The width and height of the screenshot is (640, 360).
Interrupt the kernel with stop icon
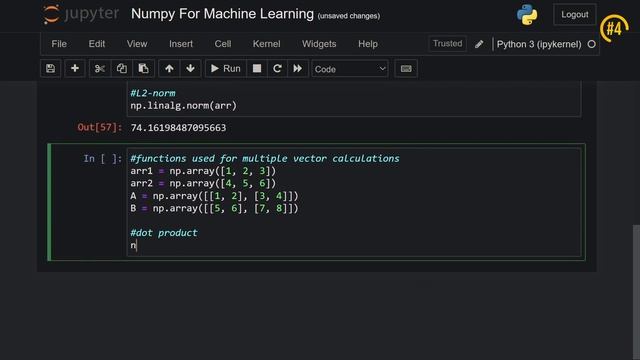pos(257,69)
